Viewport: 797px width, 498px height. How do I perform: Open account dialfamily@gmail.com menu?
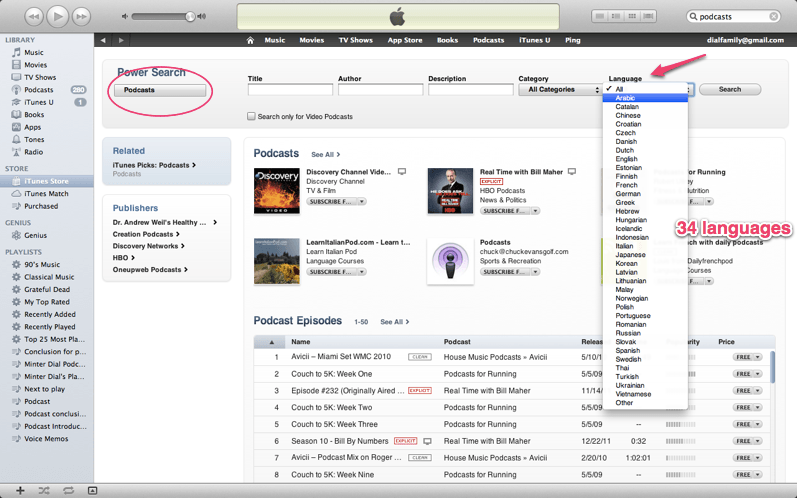pyautogui.click(x=745, y=40)
